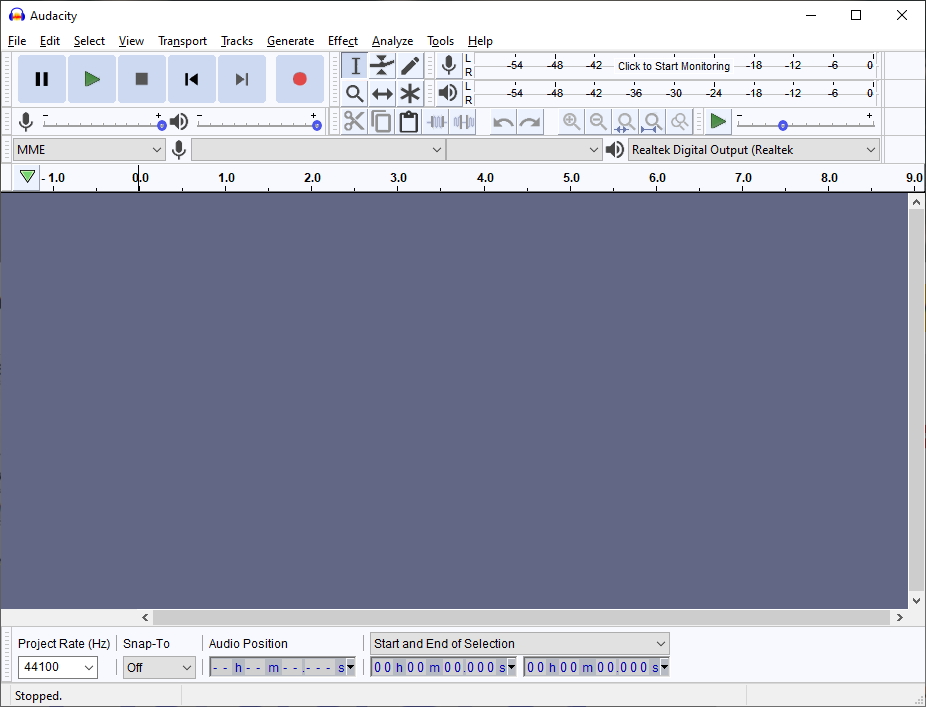Click the Zoom Out icon
Viewport: 926px width, 707px height.
[x=598, y=122]
